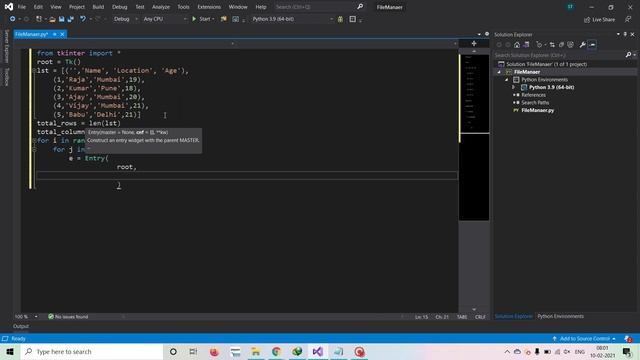Open the Toolbox side tab
This screenshot has height=360, width=640.
click(6, 77)
